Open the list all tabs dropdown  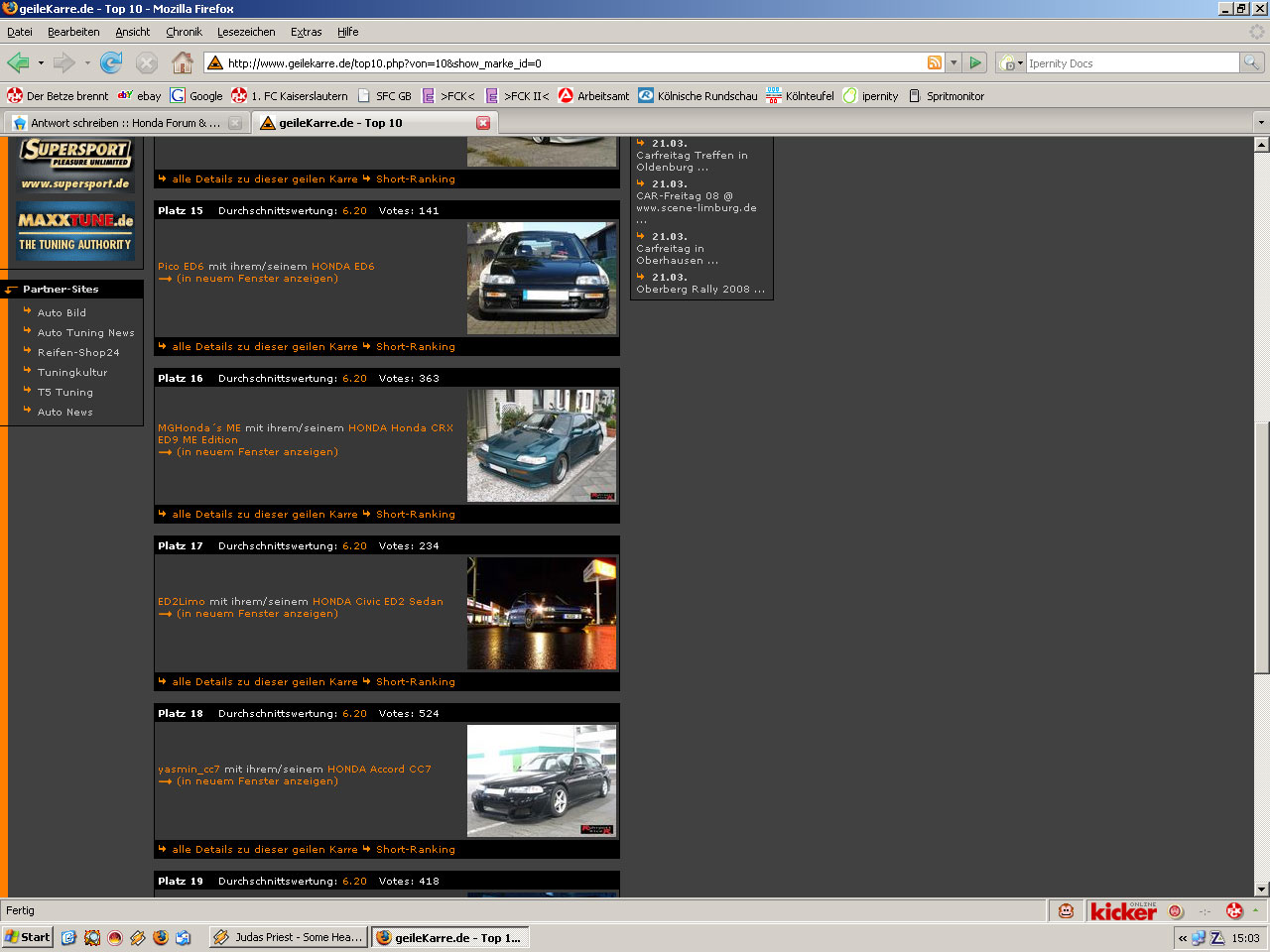[x=1261, y=123]
